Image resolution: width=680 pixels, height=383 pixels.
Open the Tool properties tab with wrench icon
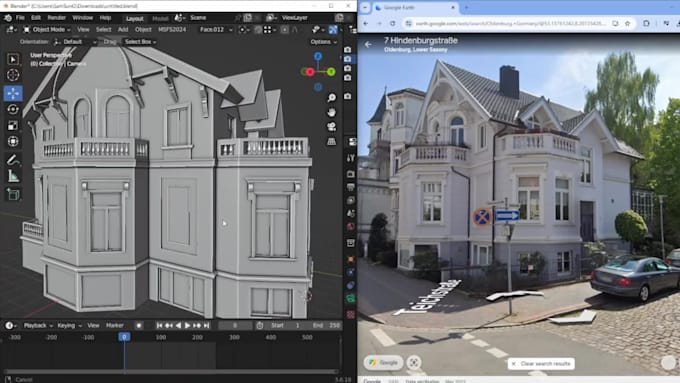tap(350, 158)
